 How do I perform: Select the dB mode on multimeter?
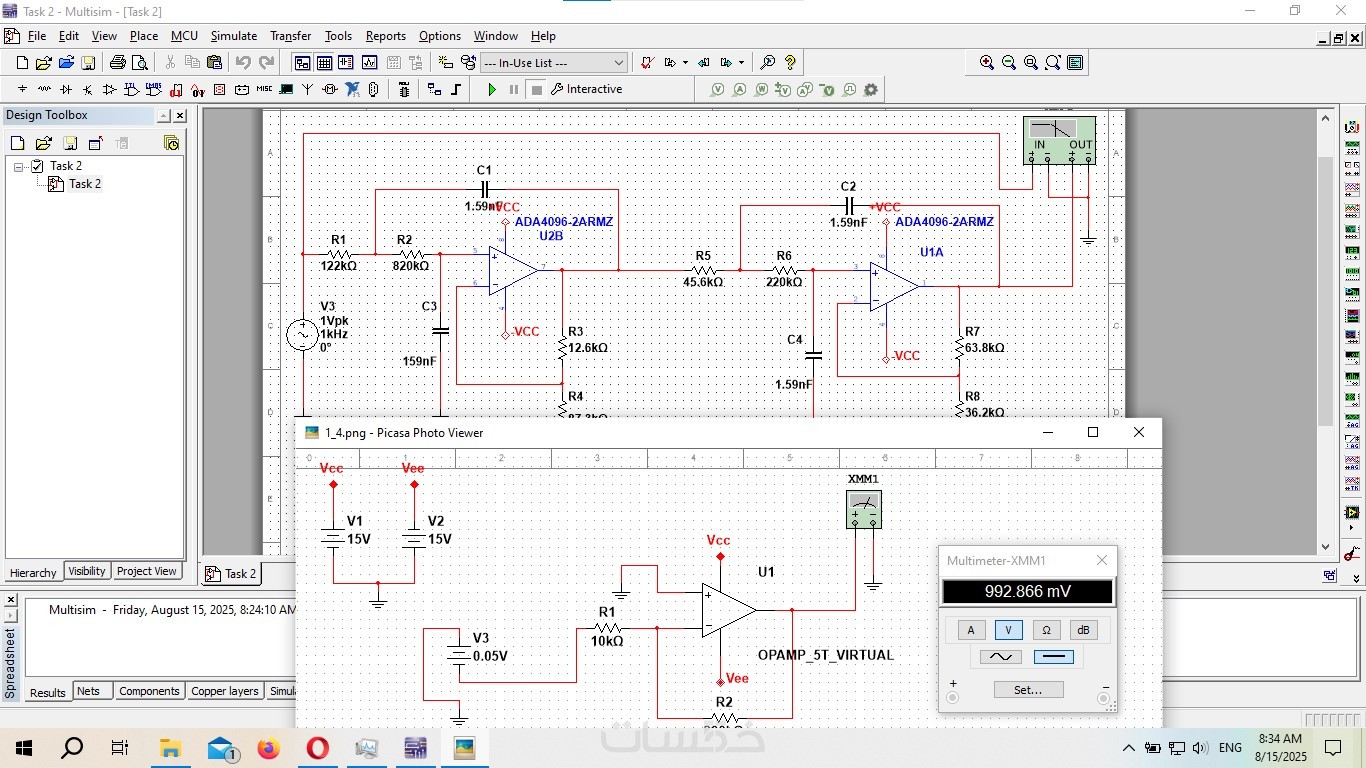click(x=1083, y=630)
